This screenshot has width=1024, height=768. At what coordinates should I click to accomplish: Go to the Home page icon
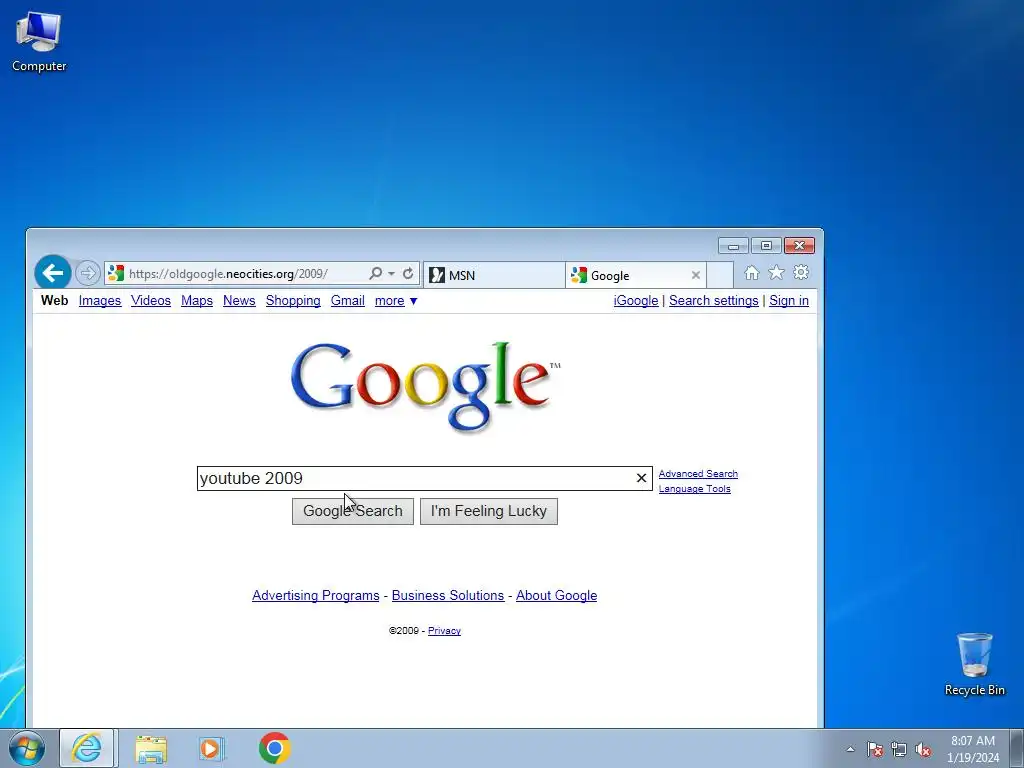pyautogui.click(x=752, y=272)
